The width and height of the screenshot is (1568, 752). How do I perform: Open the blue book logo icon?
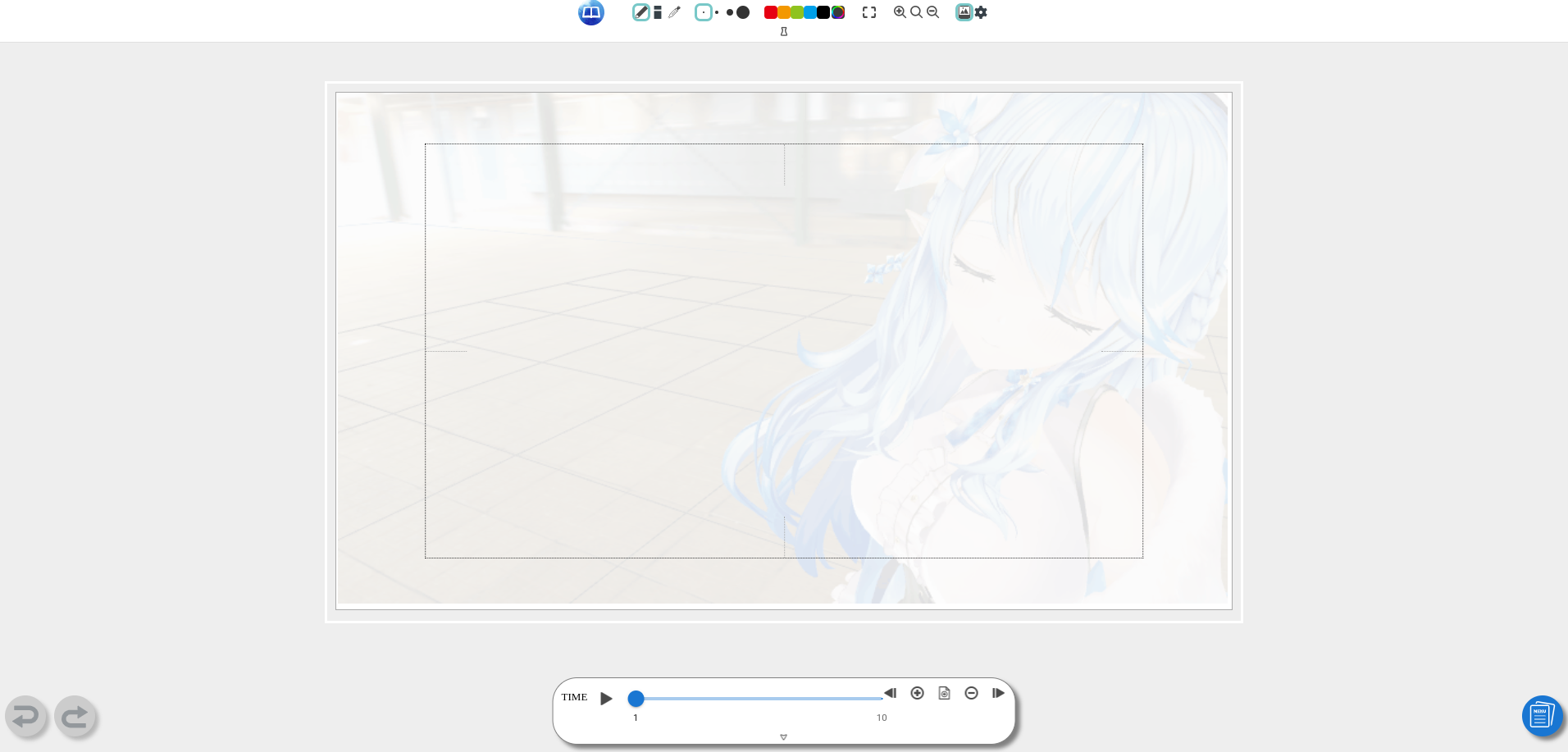click(x=590, y=12)
